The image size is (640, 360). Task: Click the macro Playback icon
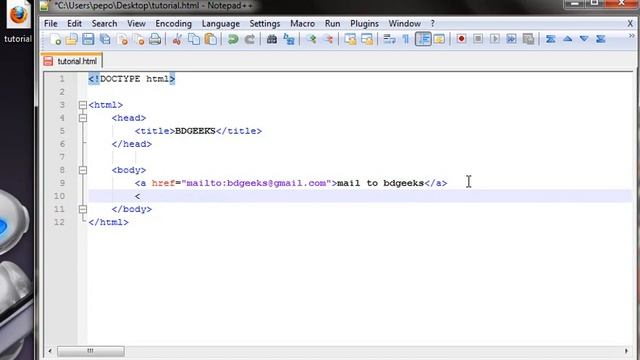click(495, 39)
